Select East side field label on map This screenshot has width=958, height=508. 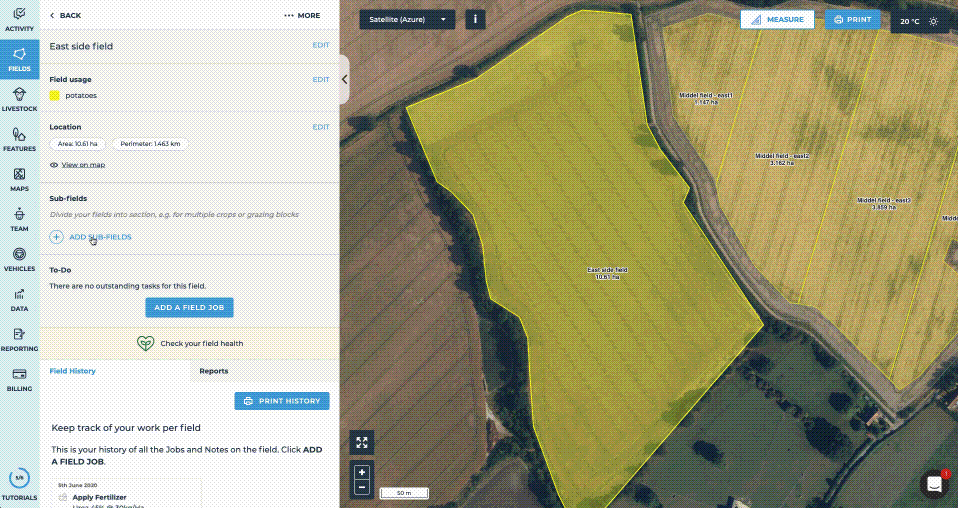pyautogui.click(x=607, y=273)
